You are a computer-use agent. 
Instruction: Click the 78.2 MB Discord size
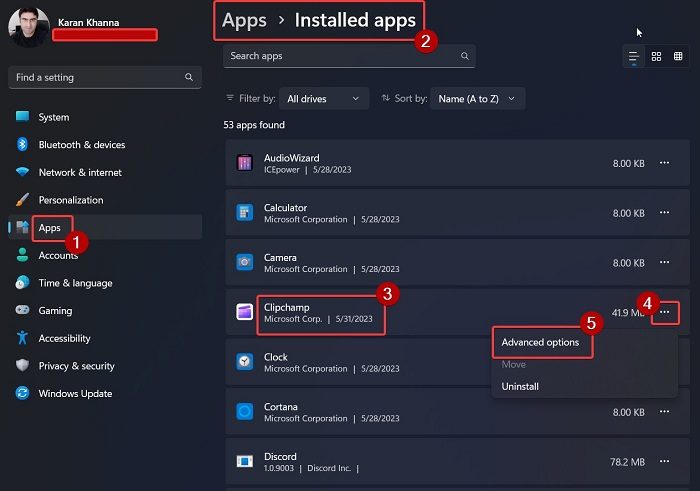point(627,462)
